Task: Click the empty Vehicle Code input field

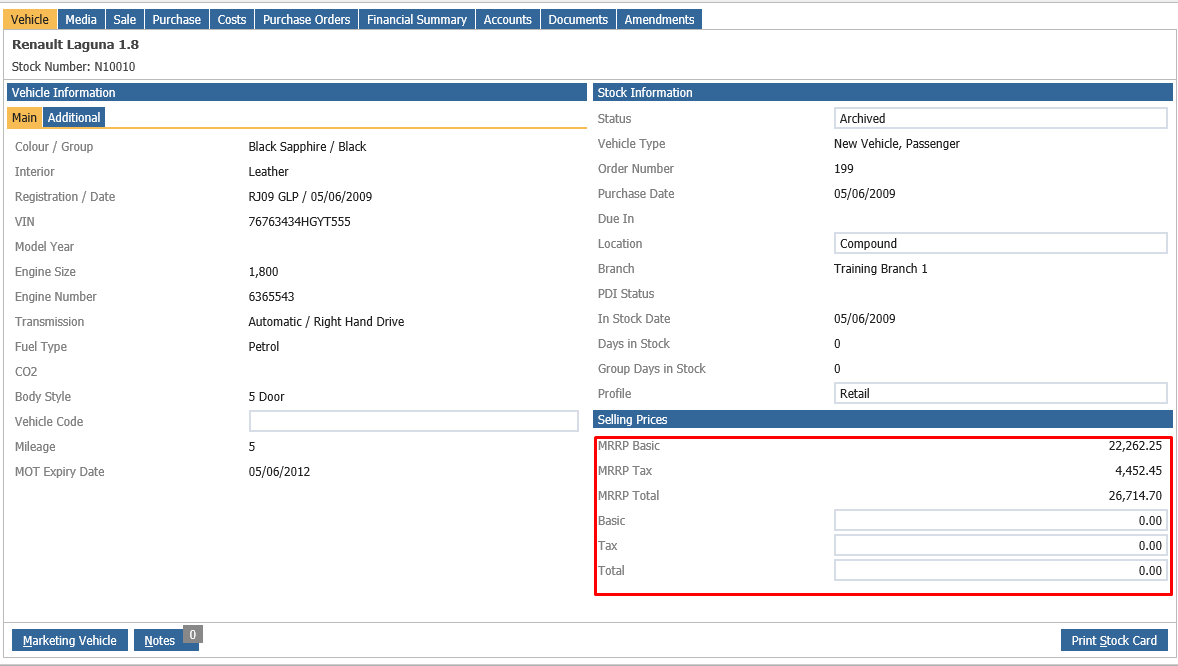Action: pyautogui.click(x=413, y=421)
